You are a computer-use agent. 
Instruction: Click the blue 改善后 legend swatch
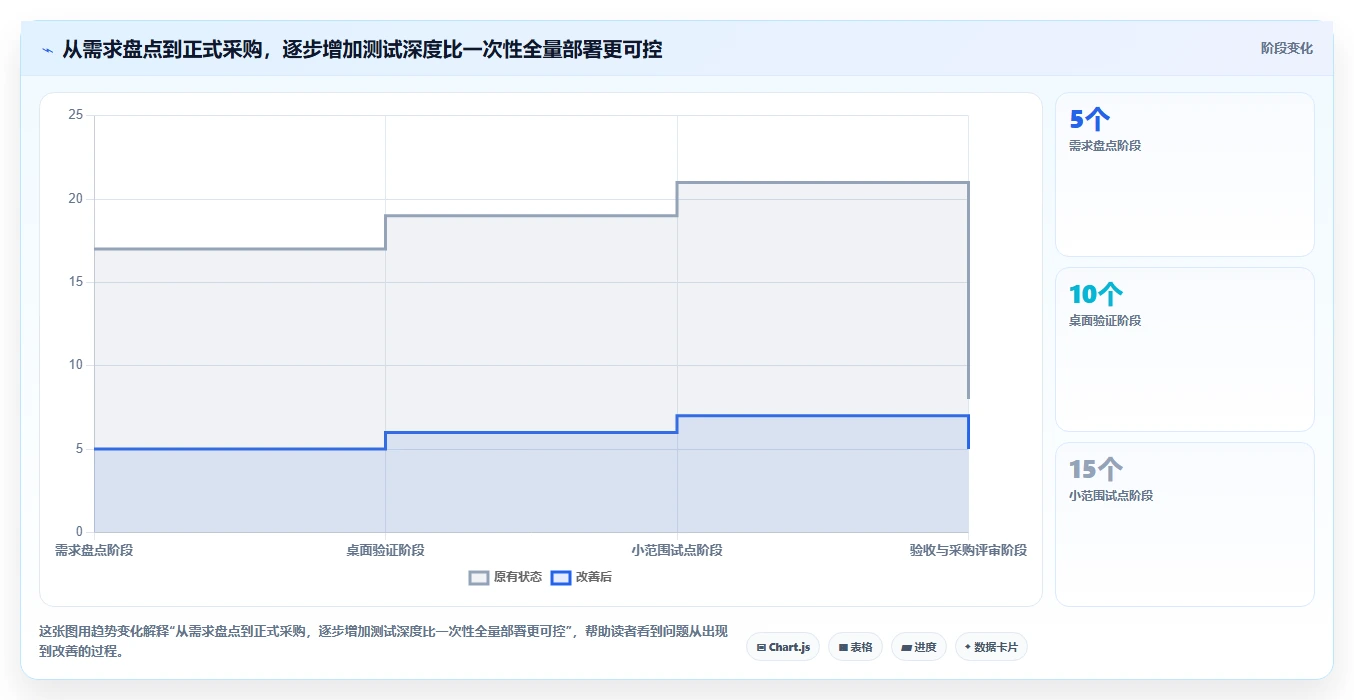[561, 577]
